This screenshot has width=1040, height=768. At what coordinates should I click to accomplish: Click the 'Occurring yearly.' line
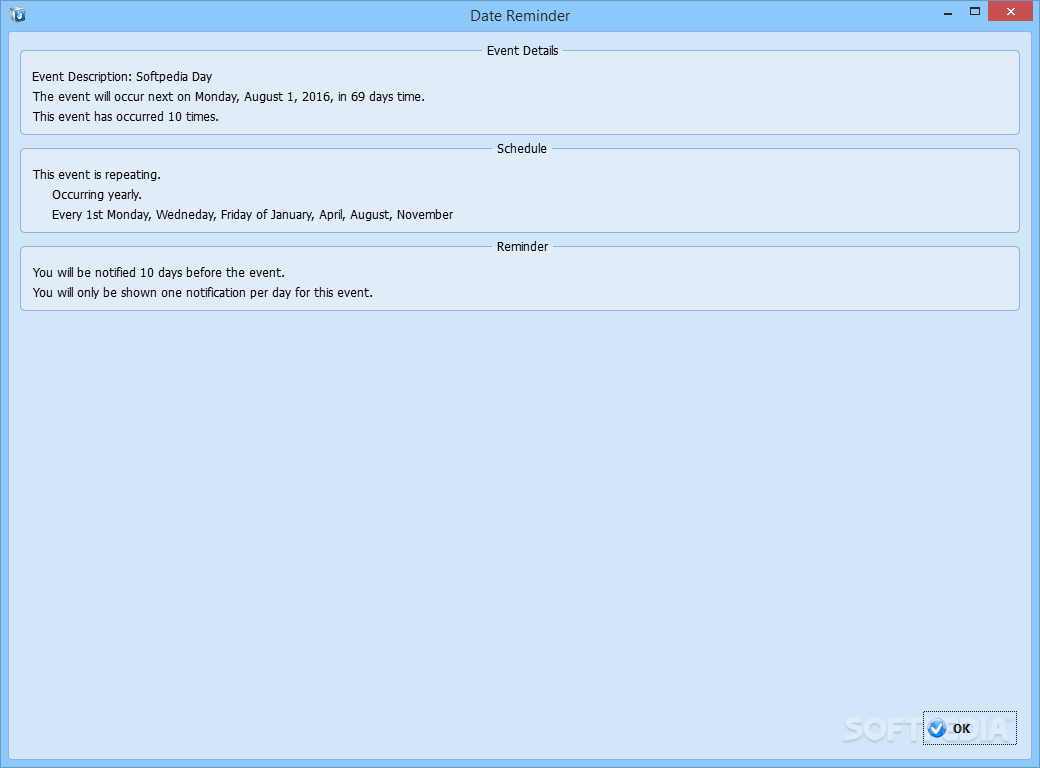pyautogui.click(x=97, y=195)
